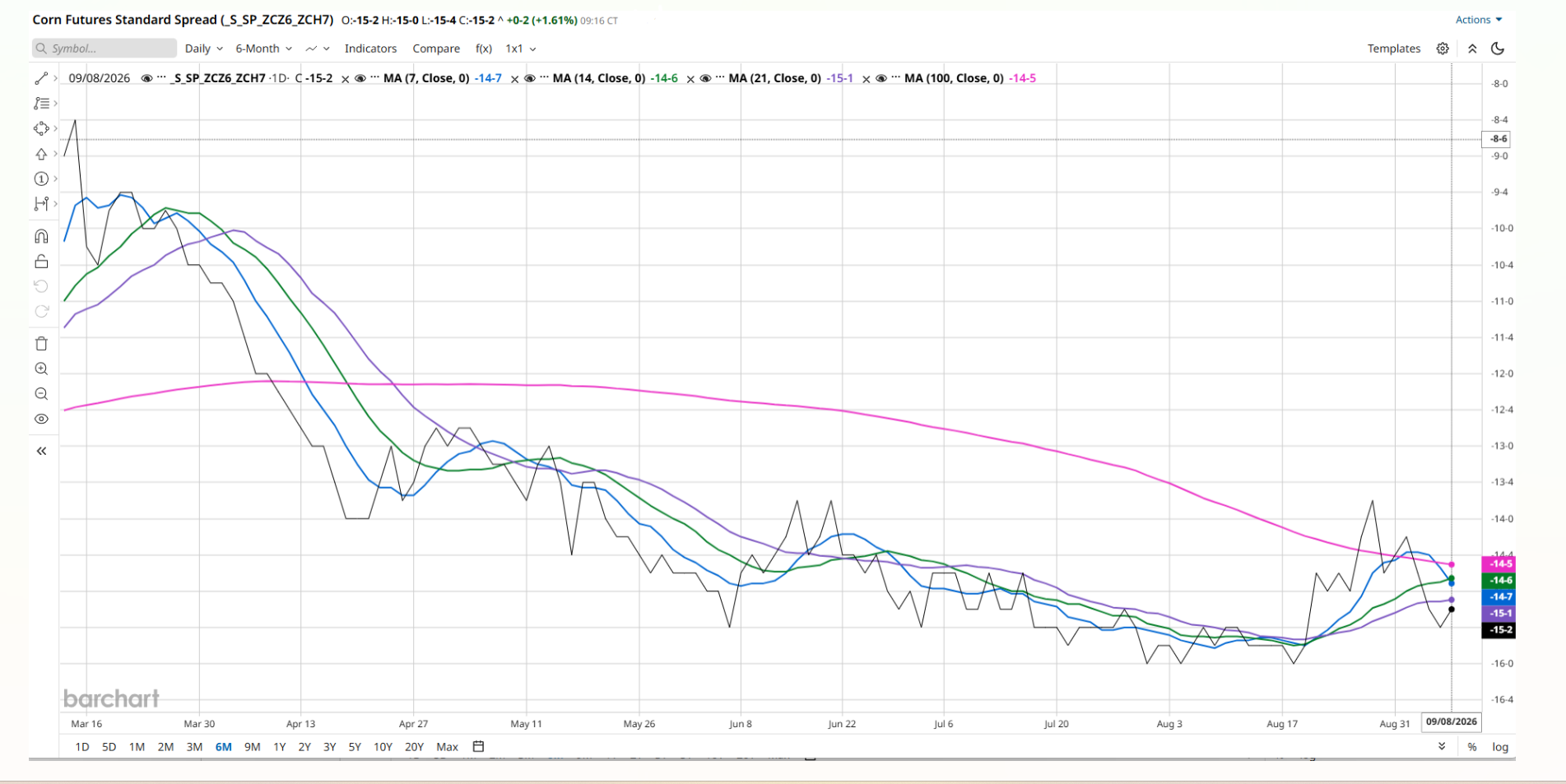
Task: Expand the 6-Month period dropdown
Action: (x=263, y=49)
